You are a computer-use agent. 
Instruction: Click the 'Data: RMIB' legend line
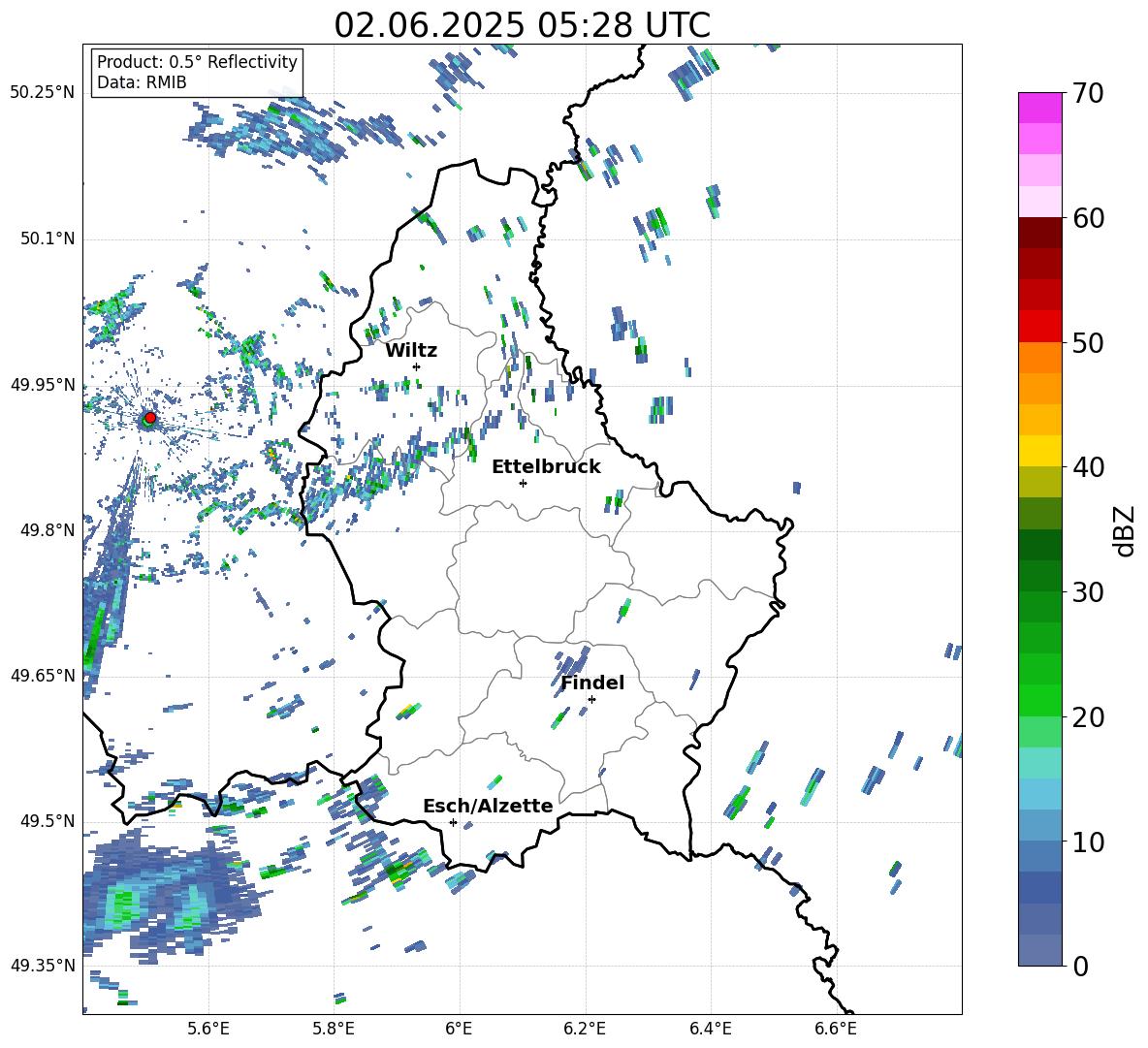(142, 82)
